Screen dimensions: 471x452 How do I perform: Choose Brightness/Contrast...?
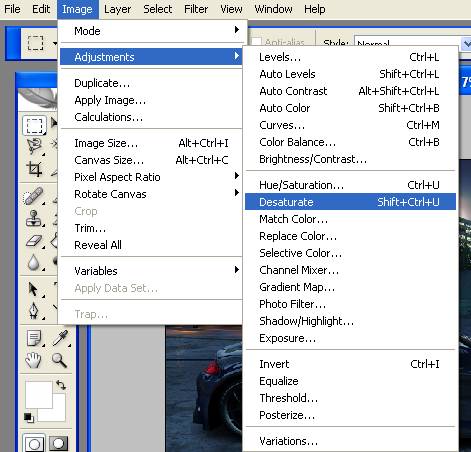tap(350, 159)
